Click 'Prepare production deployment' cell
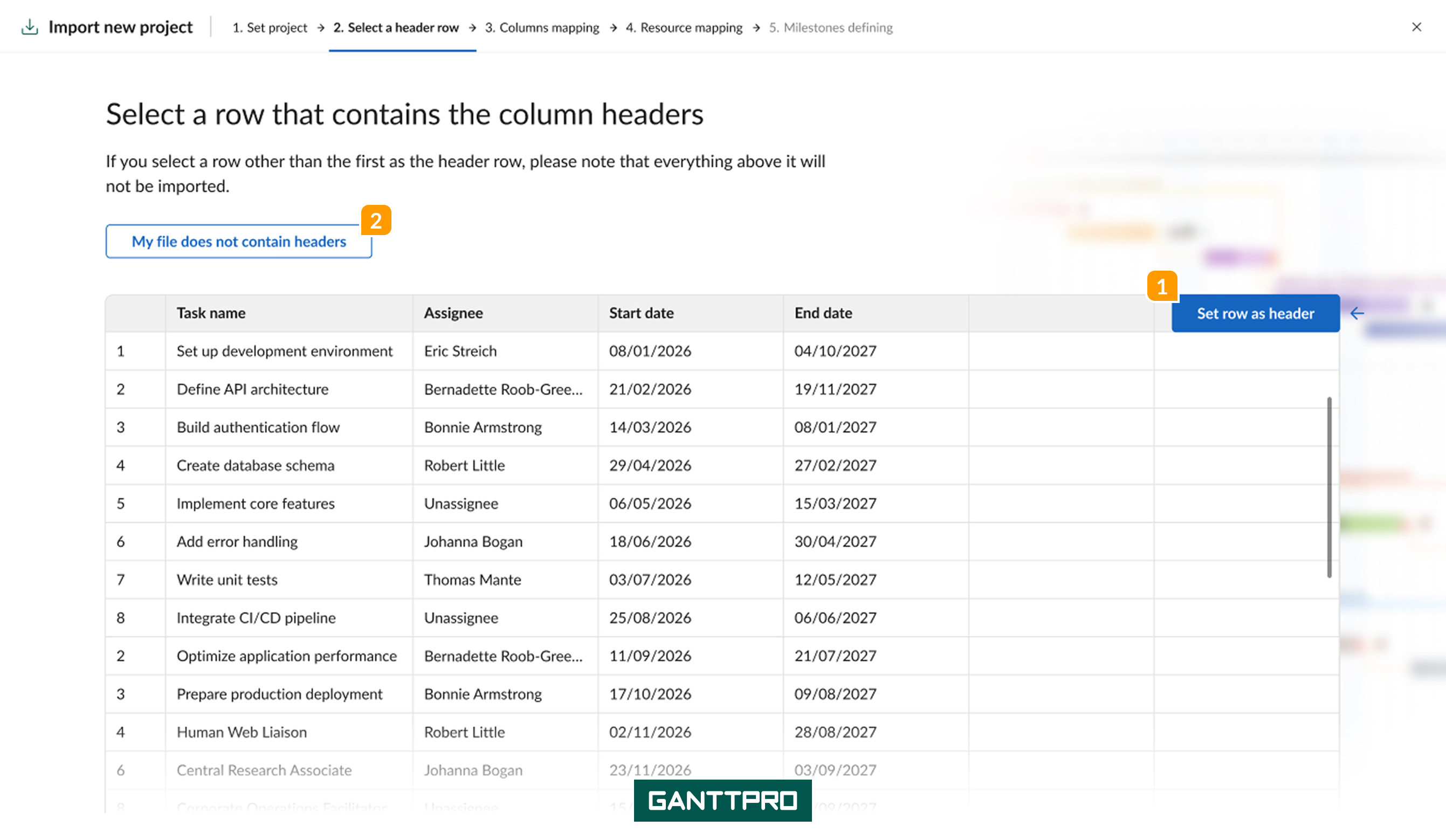 coord(289,694)
